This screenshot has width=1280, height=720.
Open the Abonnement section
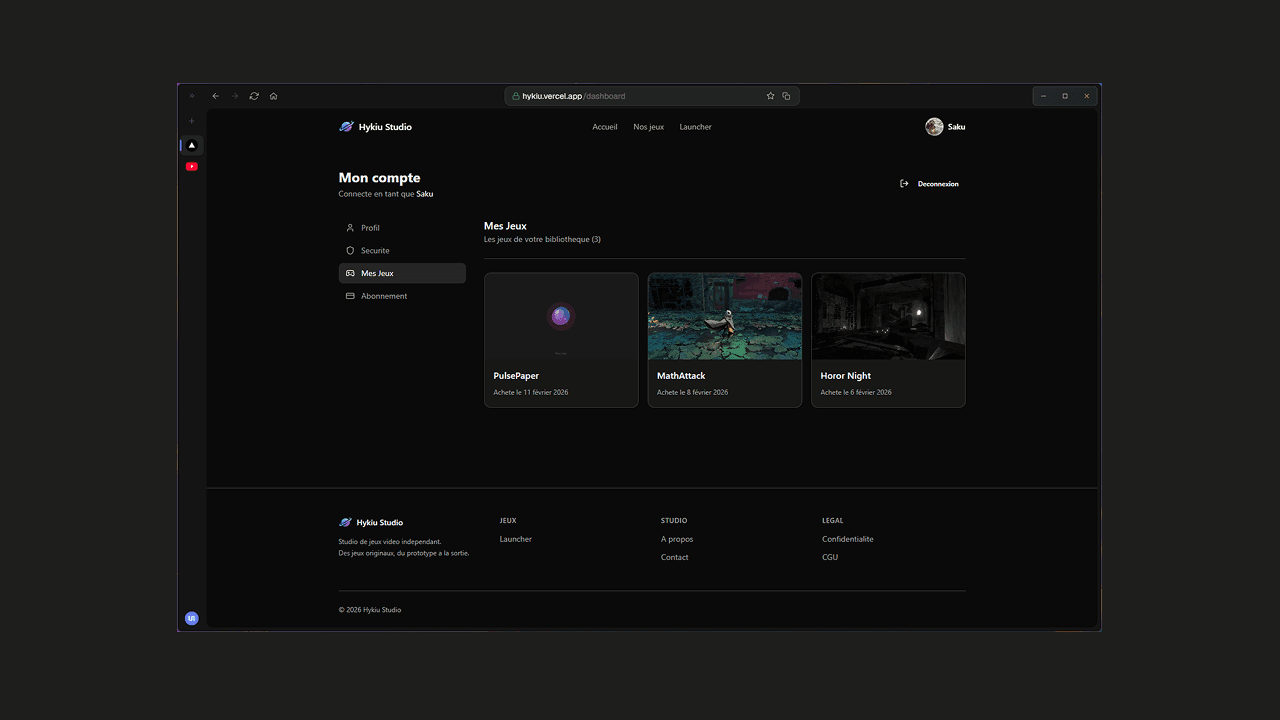click(384, 296)
